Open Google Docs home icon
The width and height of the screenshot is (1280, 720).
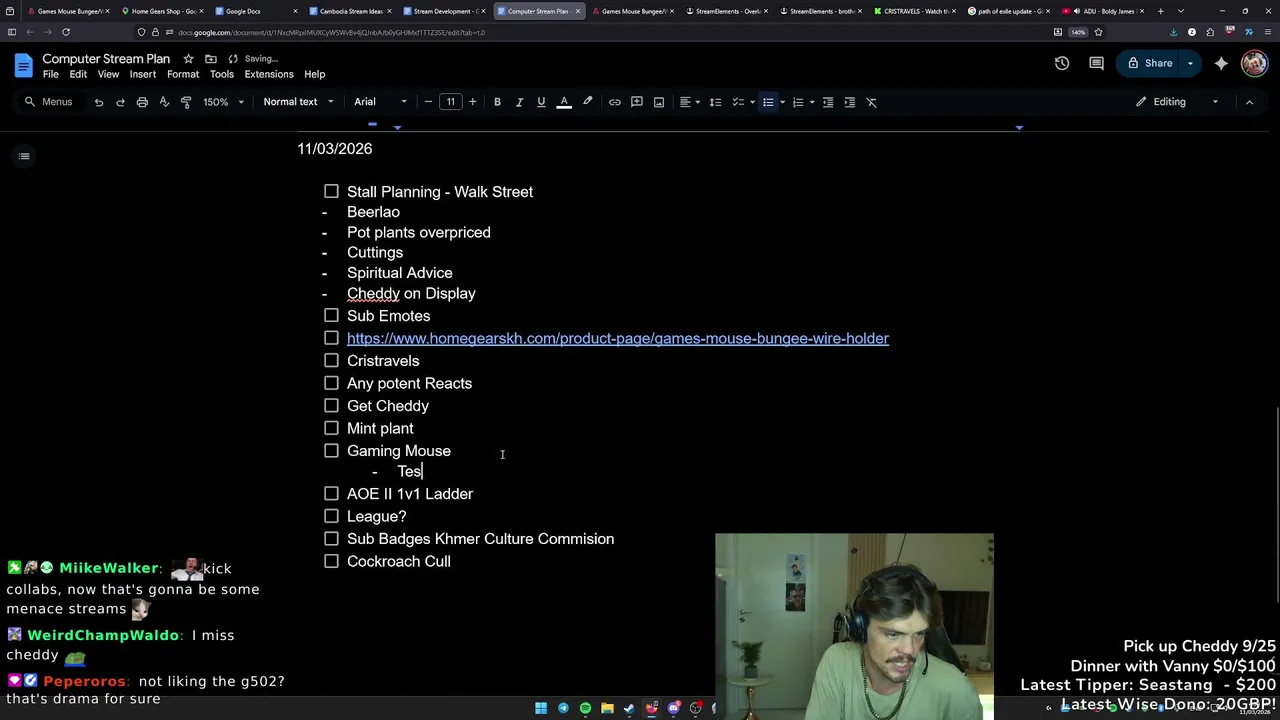(23, 66)
